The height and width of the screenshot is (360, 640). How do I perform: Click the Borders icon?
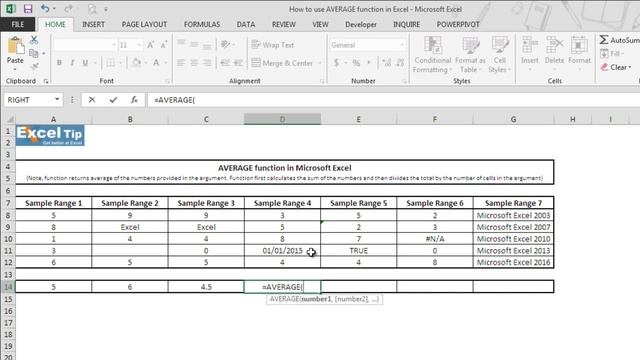click(110, 63)
